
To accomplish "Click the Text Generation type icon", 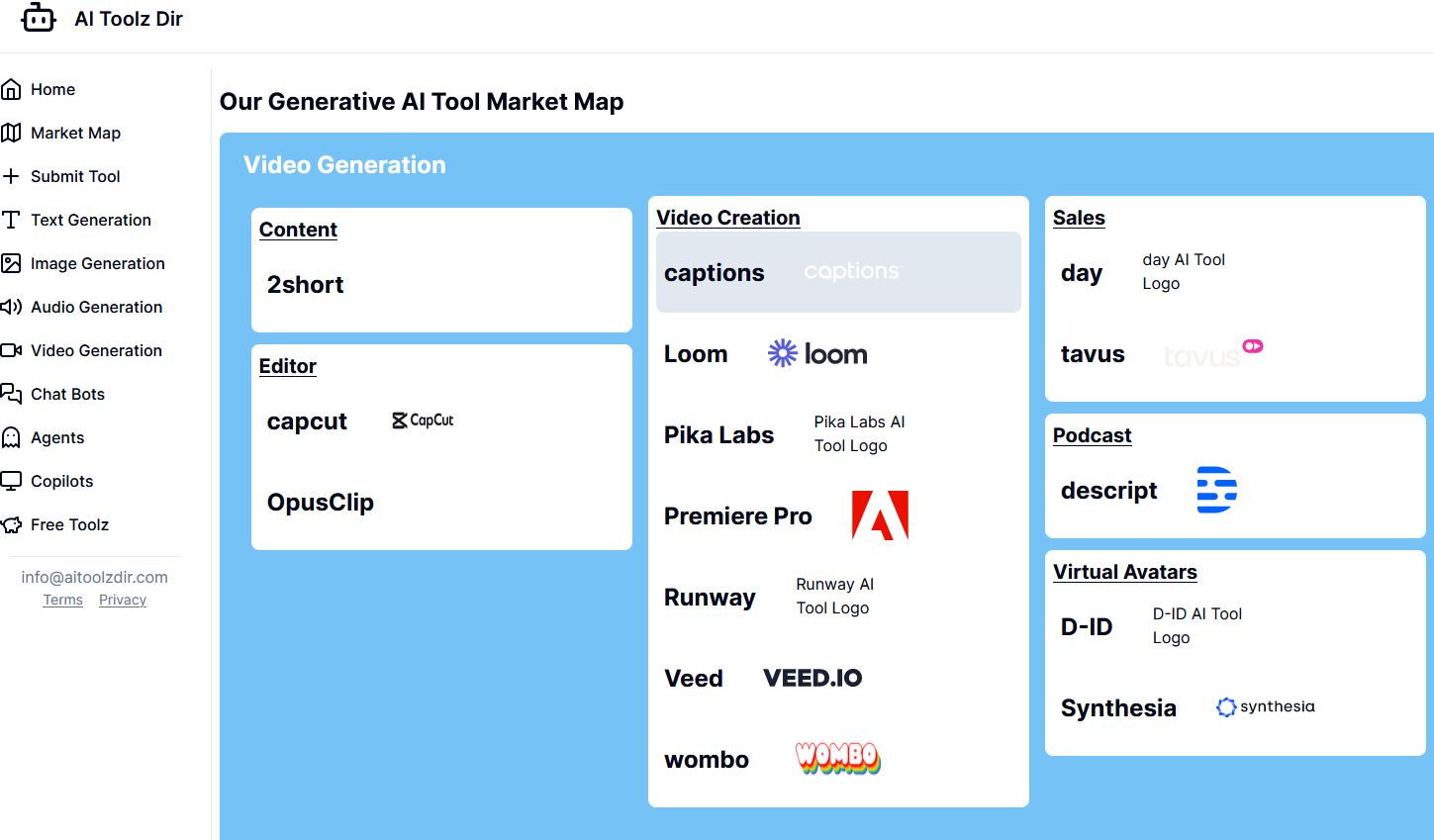I will [11, 220].
